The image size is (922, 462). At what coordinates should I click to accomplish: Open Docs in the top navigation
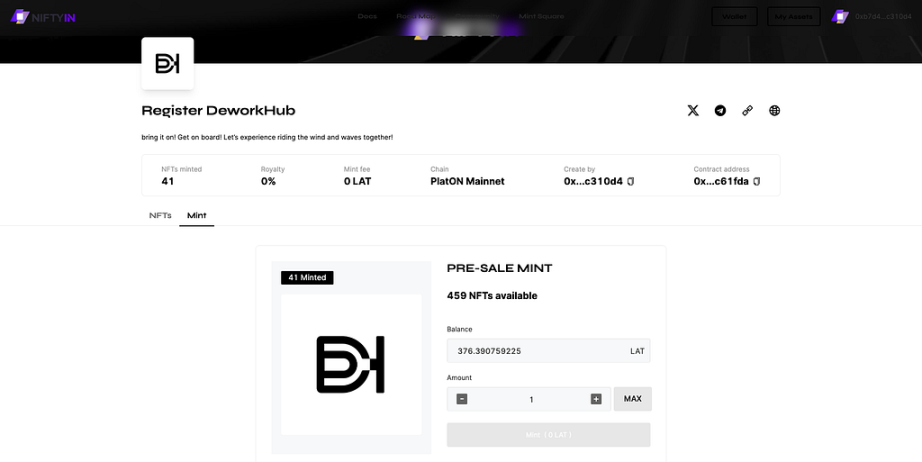[x=367, y=16]
